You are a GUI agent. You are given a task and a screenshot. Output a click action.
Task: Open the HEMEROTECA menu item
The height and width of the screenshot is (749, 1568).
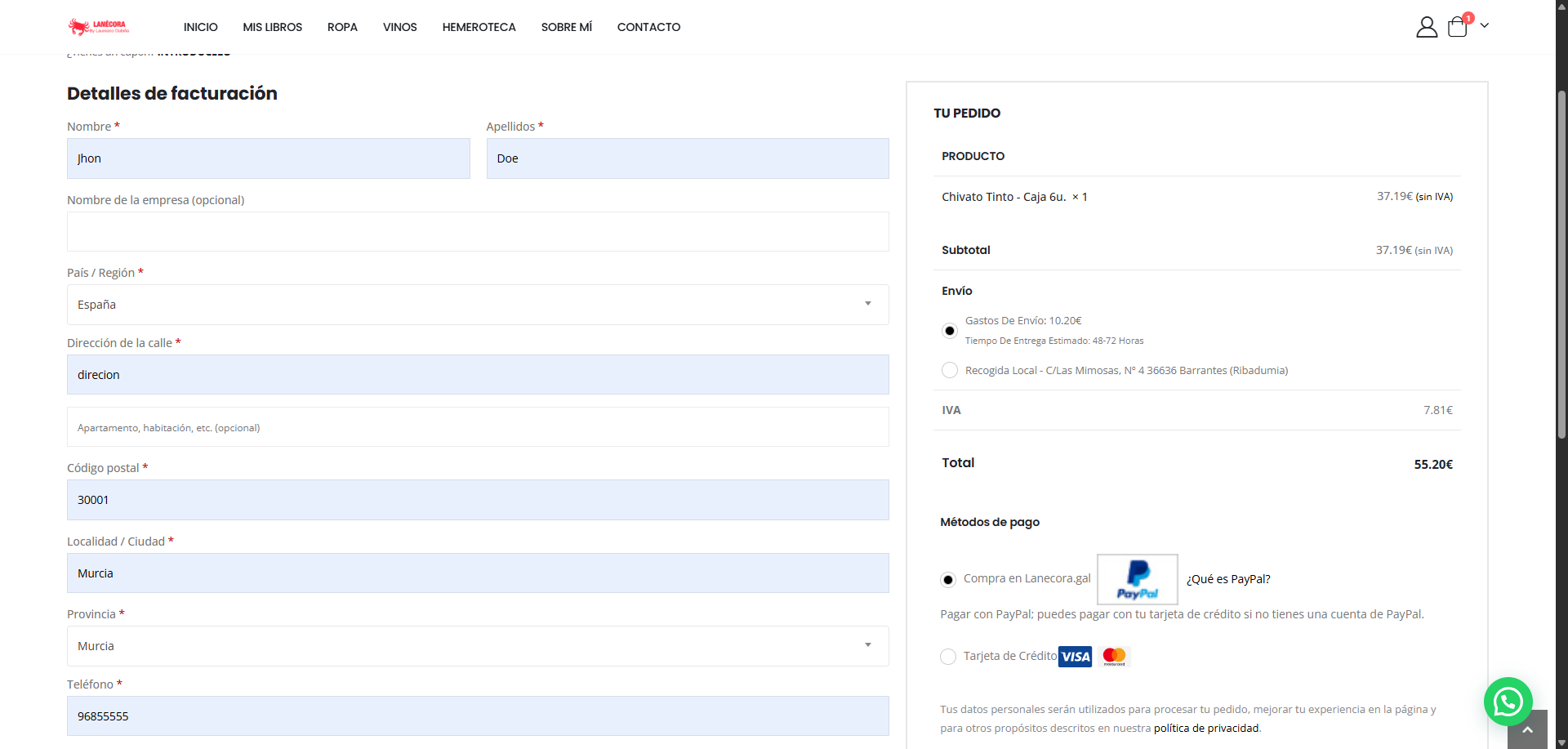tap(479, 27)
